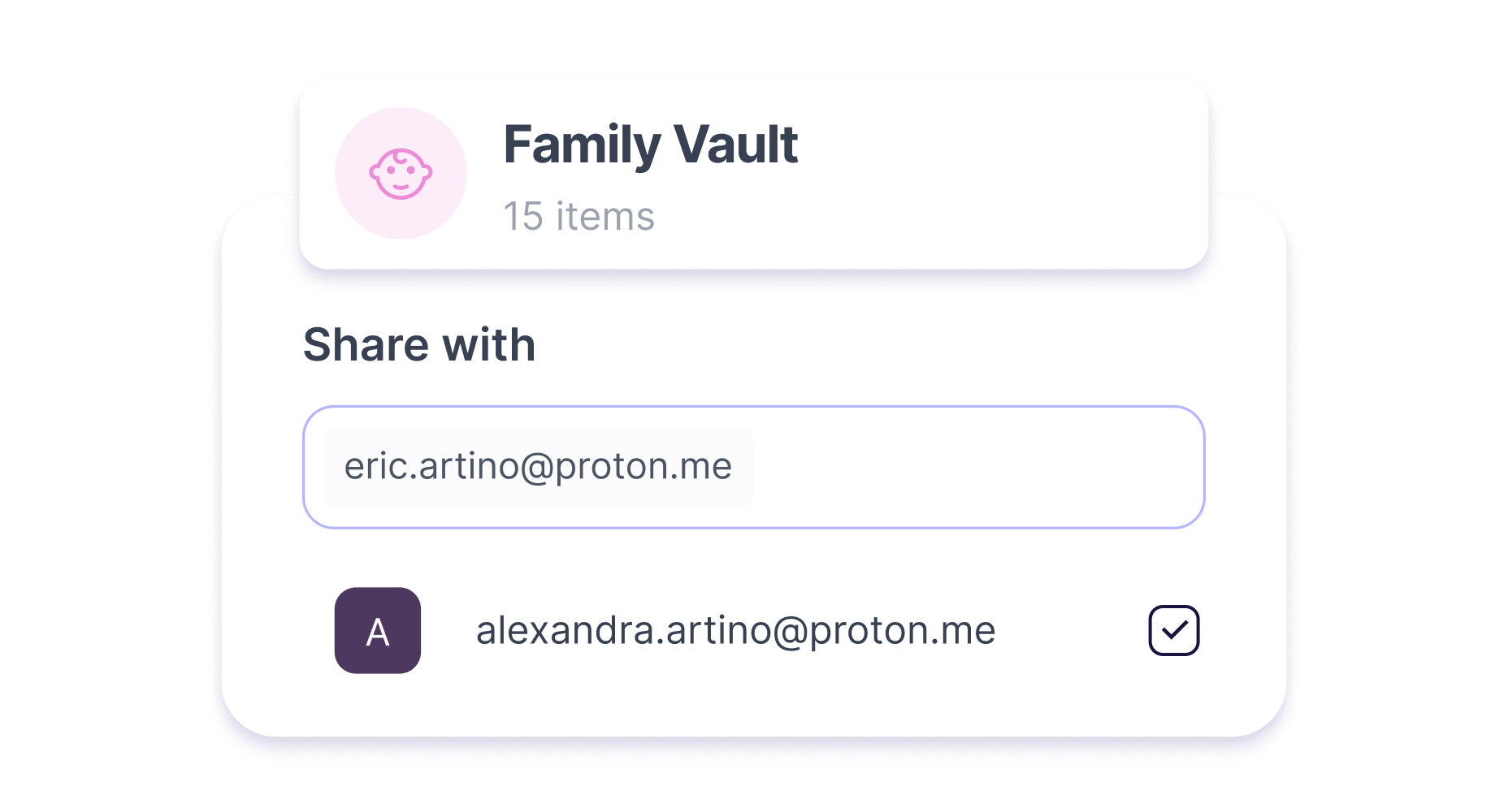Click the empty area of the email input
Screen dimensions: 1508x812
975,467
